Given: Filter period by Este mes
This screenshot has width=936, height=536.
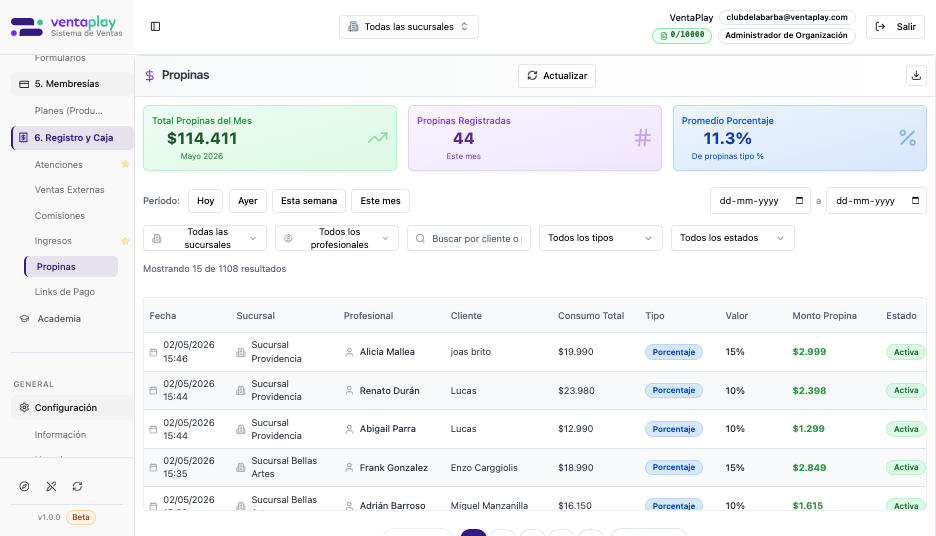Looking at the screenshot, I should [380, 201].
